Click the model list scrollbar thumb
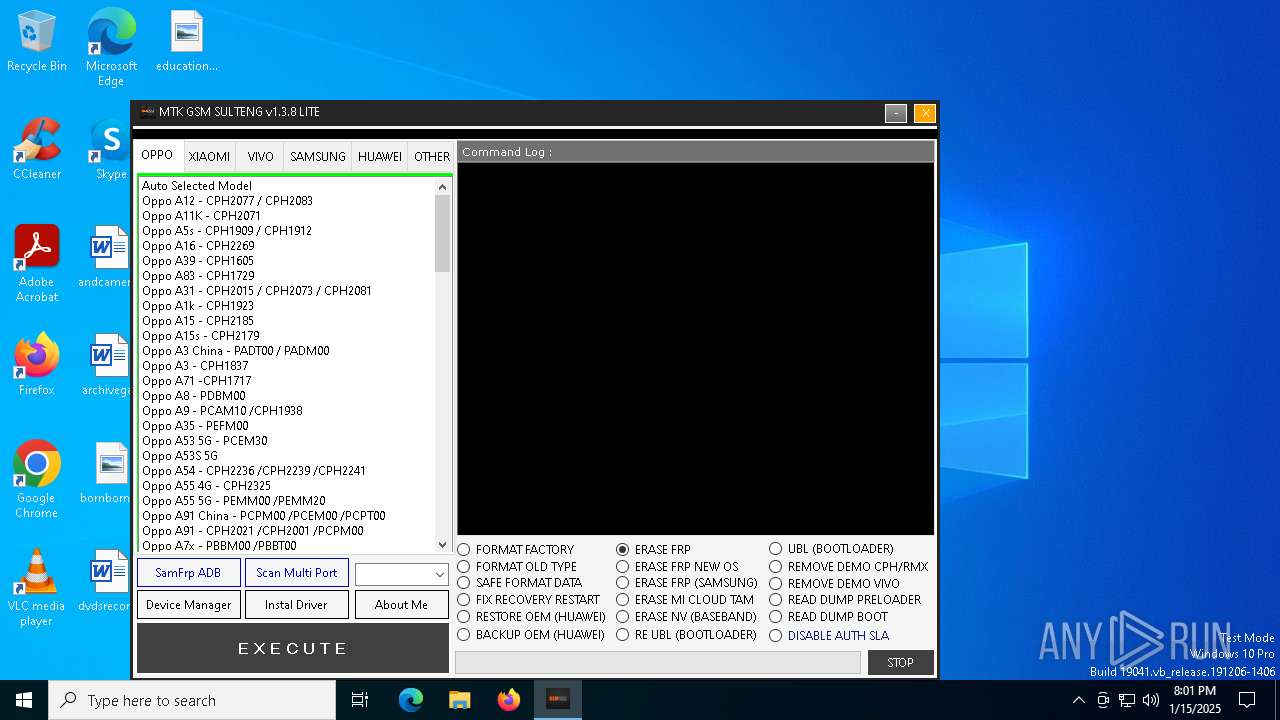Image resolution: width=1280 pixels, height=720 pixels. pyautogui.click(x=443, y=233)
